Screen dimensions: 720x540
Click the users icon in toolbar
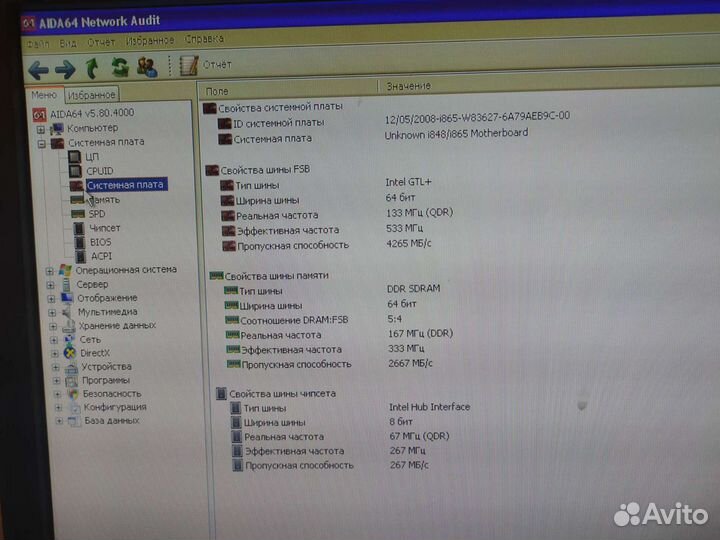pos(147,67)
